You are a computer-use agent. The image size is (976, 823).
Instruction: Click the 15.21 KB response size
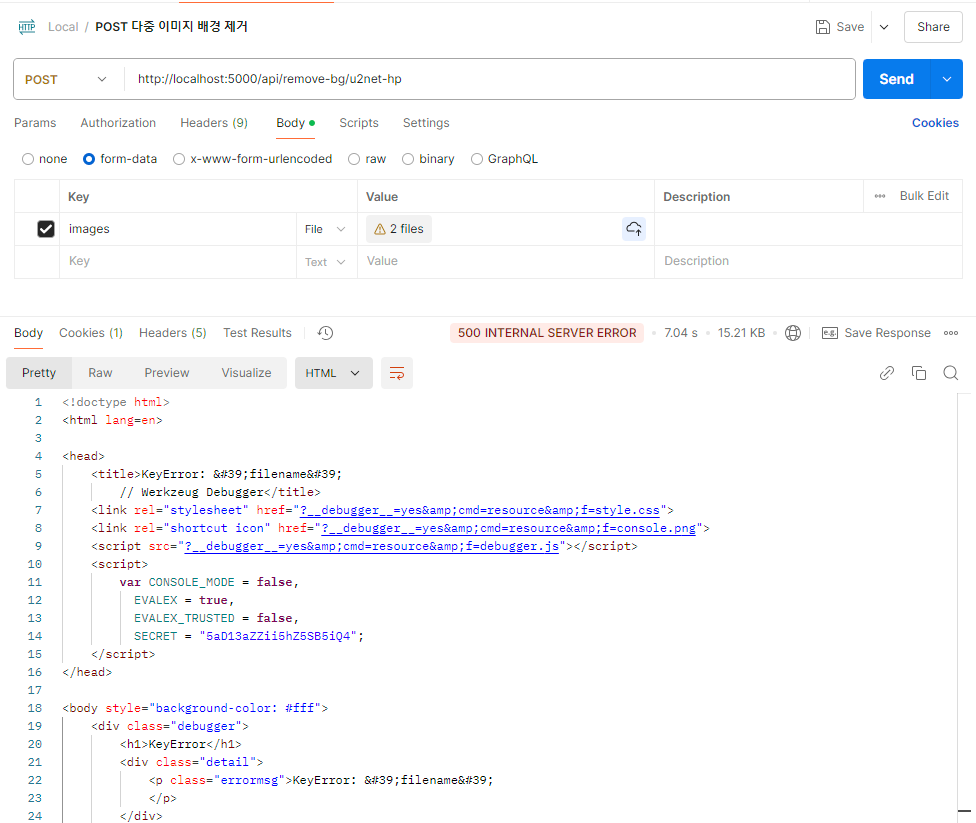741,333
